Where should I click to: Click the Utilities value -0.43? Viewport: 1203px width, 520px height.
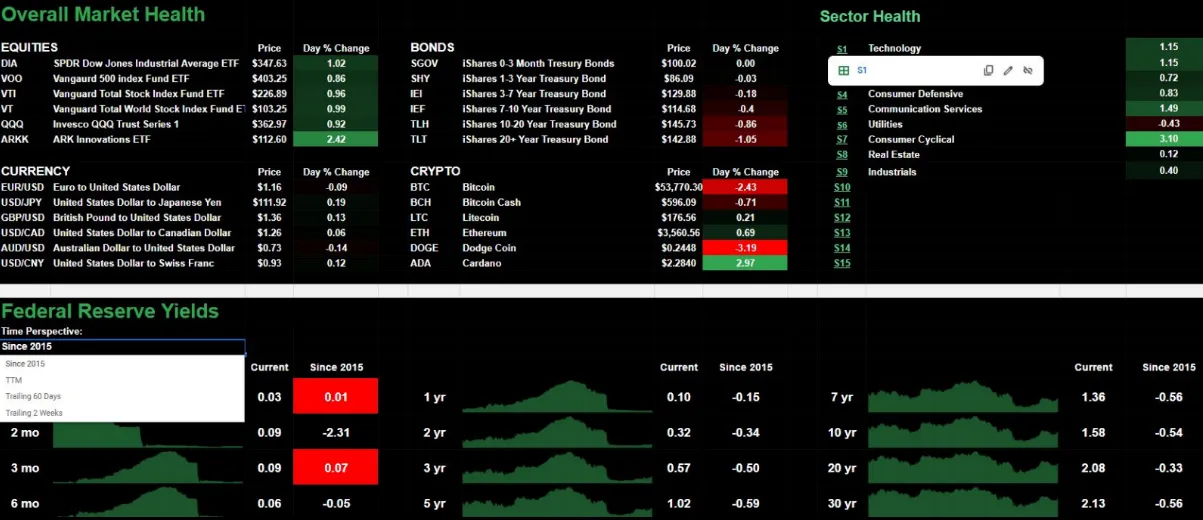click(x=1168, y=125)
